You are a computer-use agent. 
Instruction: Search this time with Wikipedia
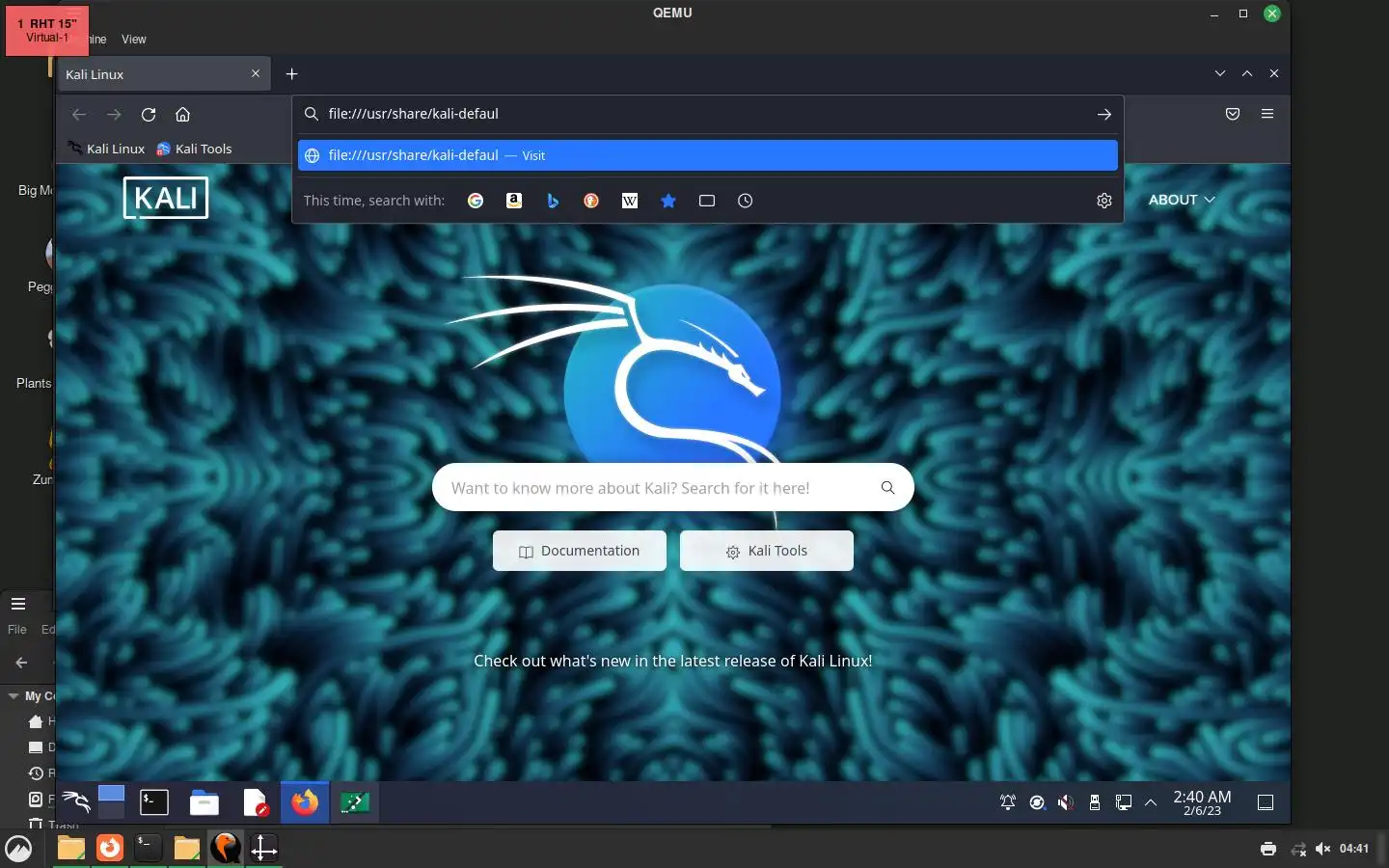point(630,201)
